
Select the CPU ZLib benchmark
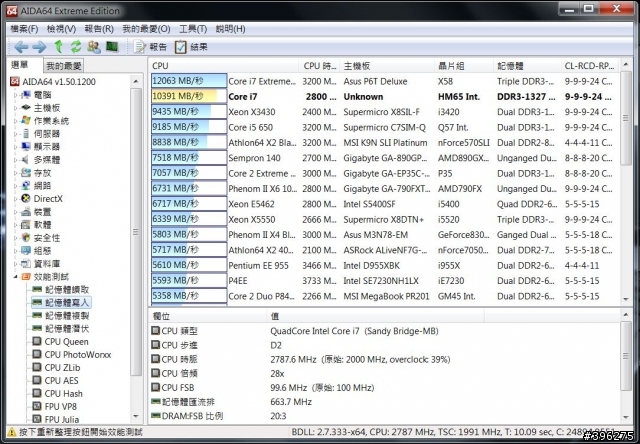tap(56, 368)
